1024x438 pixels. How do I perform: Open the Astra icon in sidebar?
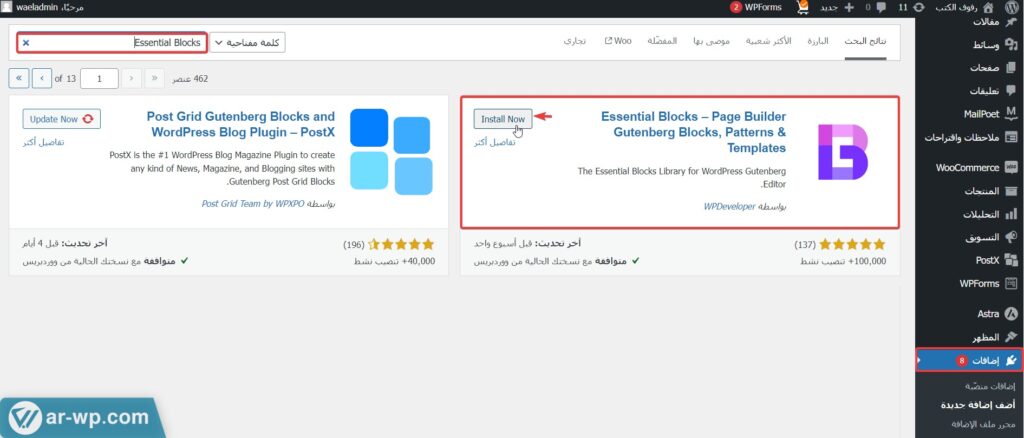pos(1011,313)
